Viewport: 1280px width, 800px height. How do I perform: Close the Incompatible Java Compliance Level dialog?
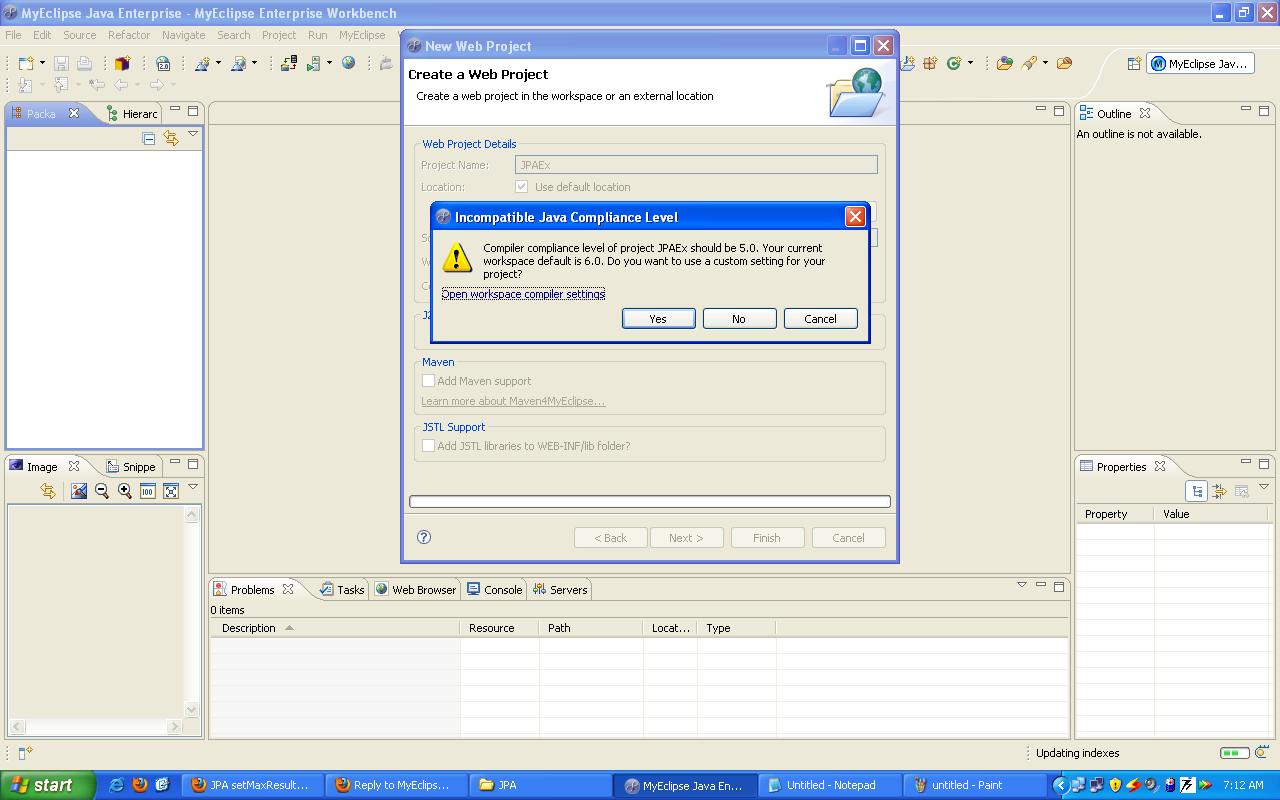point(855,216)
